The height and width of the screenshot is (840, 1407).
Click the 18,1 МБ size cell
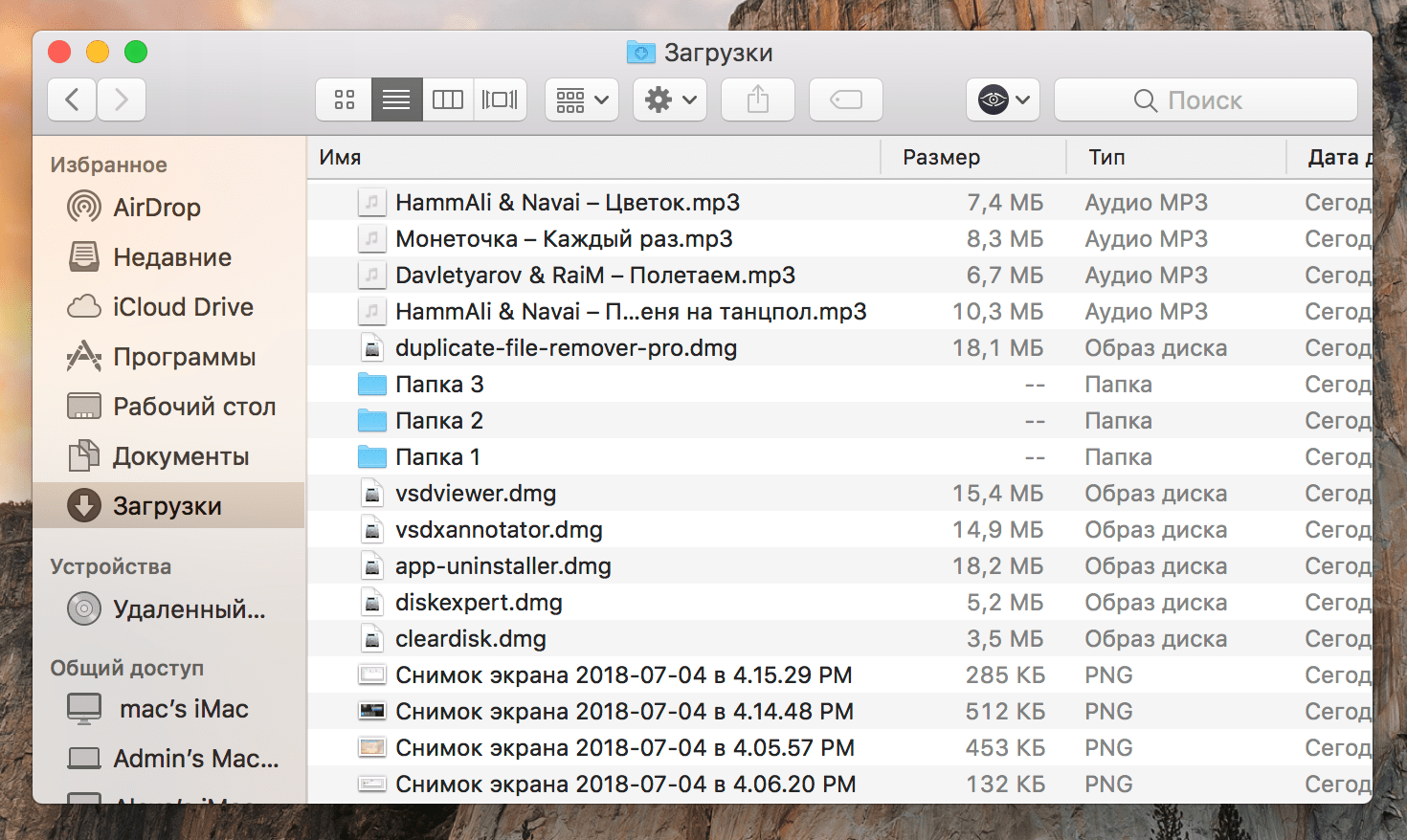click(997, 347)
